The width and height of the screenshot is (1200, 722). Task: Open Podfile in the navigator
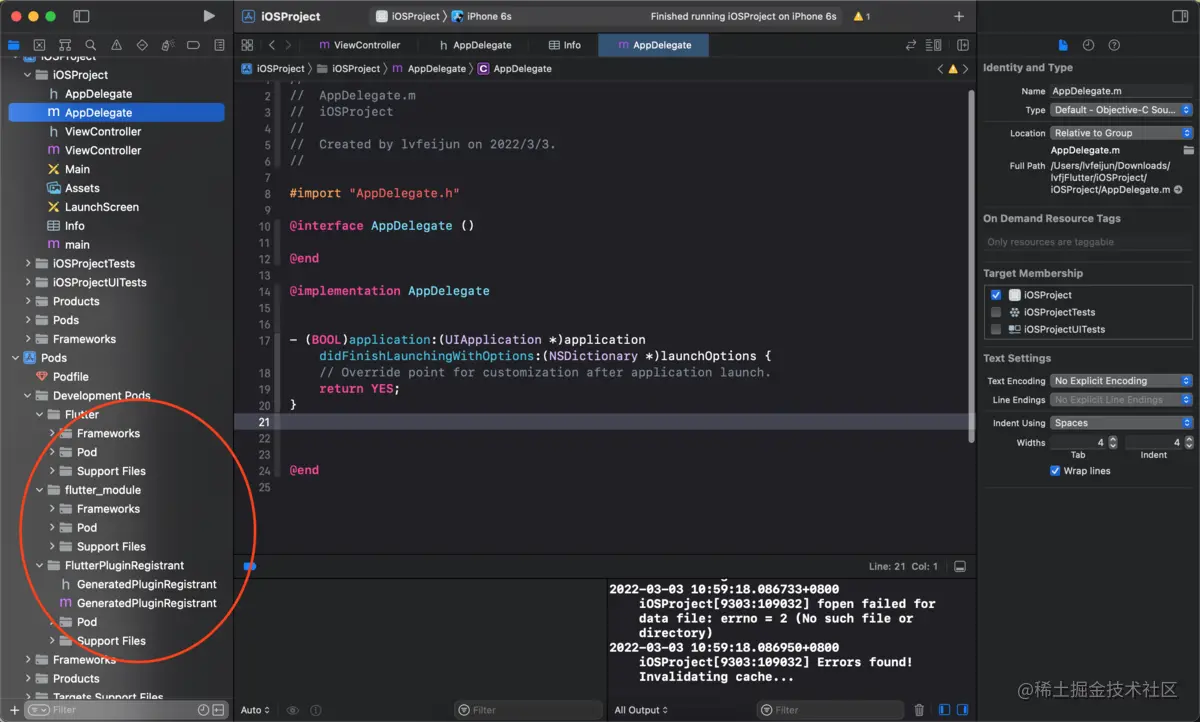coord(70,377)
